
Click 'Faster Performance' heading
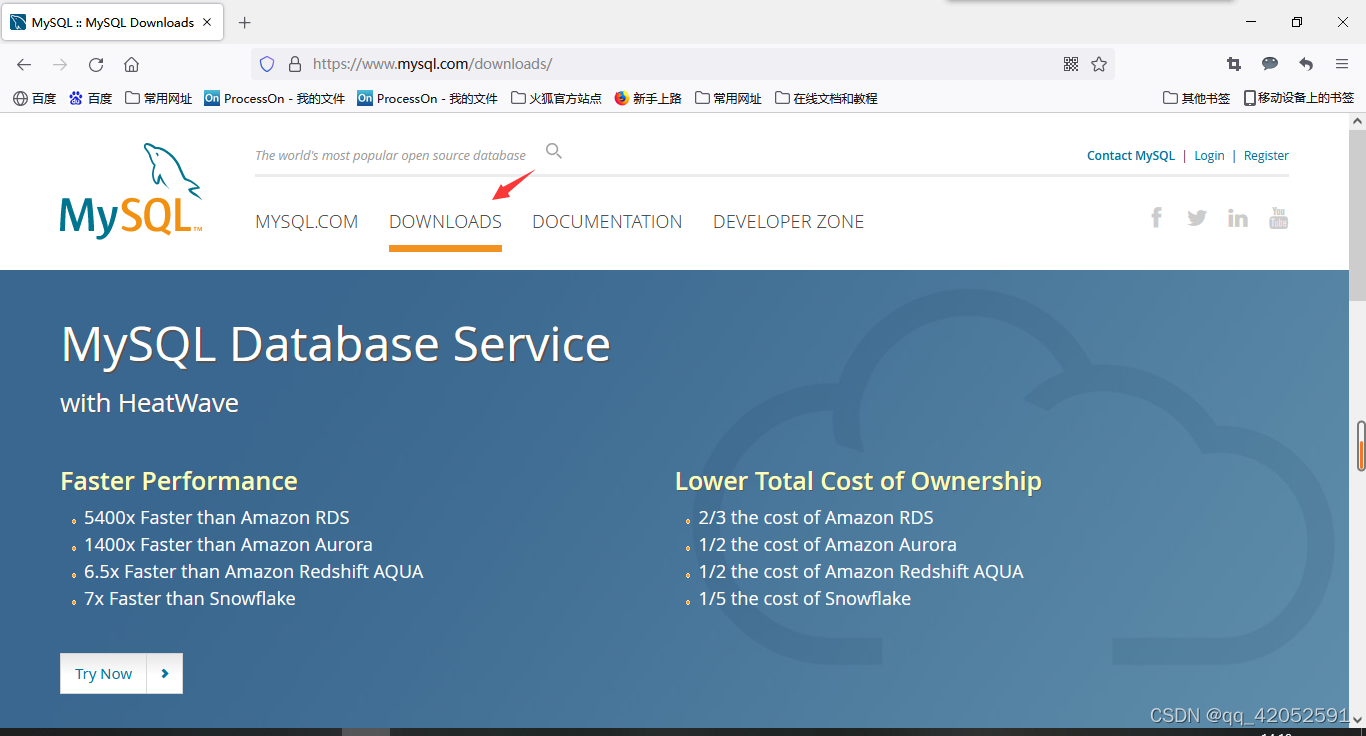click(x=179, y=481)
